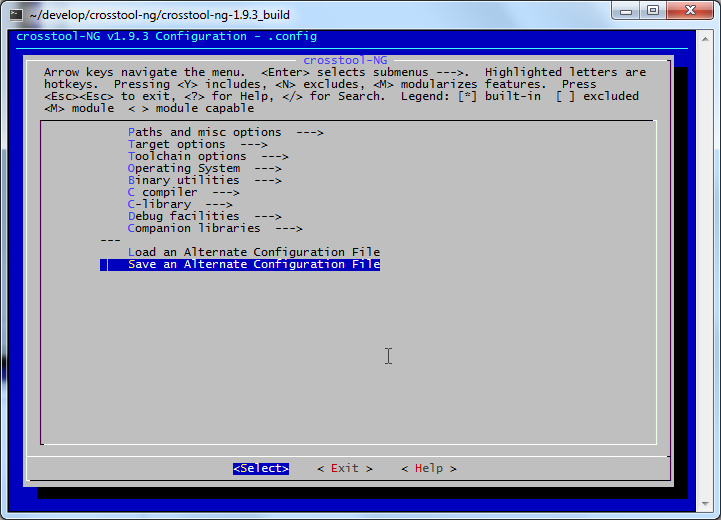
Task: Click the Exit button
Action: 345,469
